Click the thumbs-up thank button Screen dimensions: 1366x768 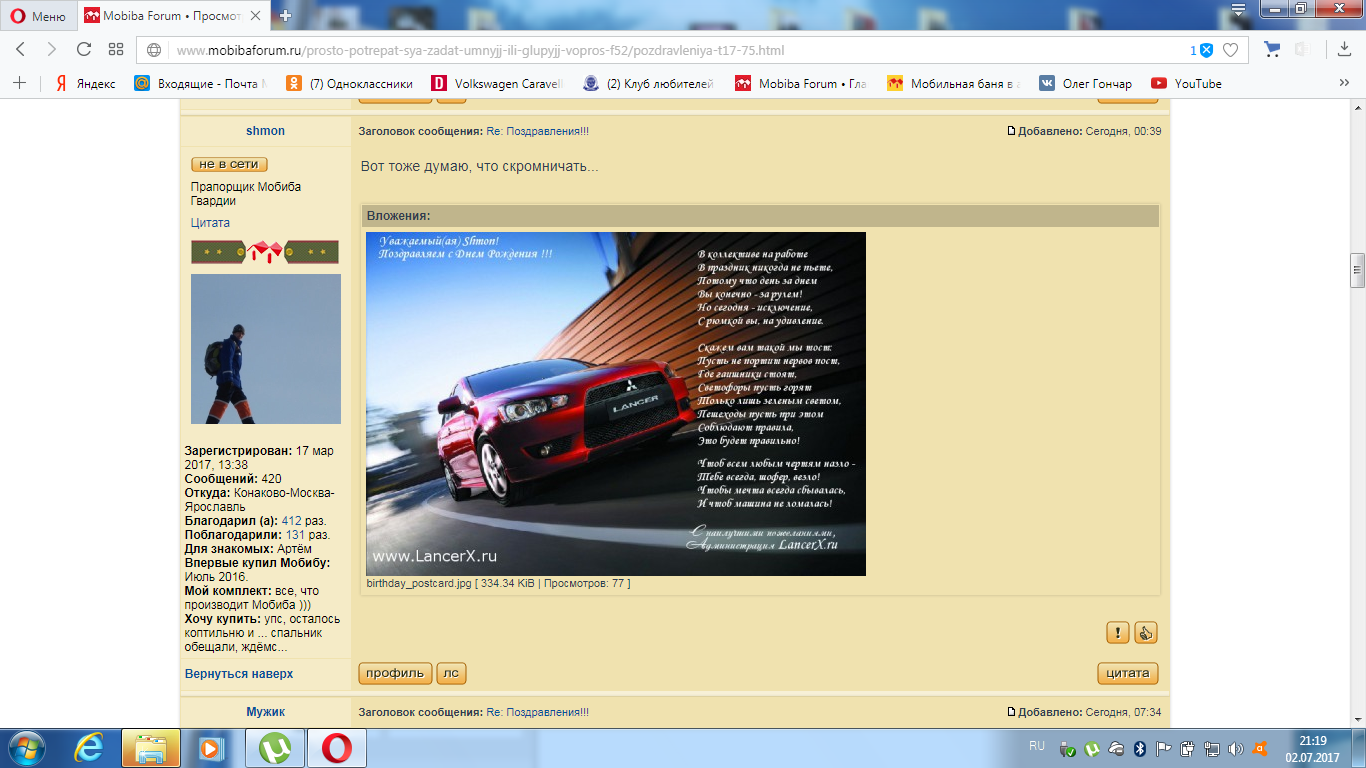(x=1145, y=632)
